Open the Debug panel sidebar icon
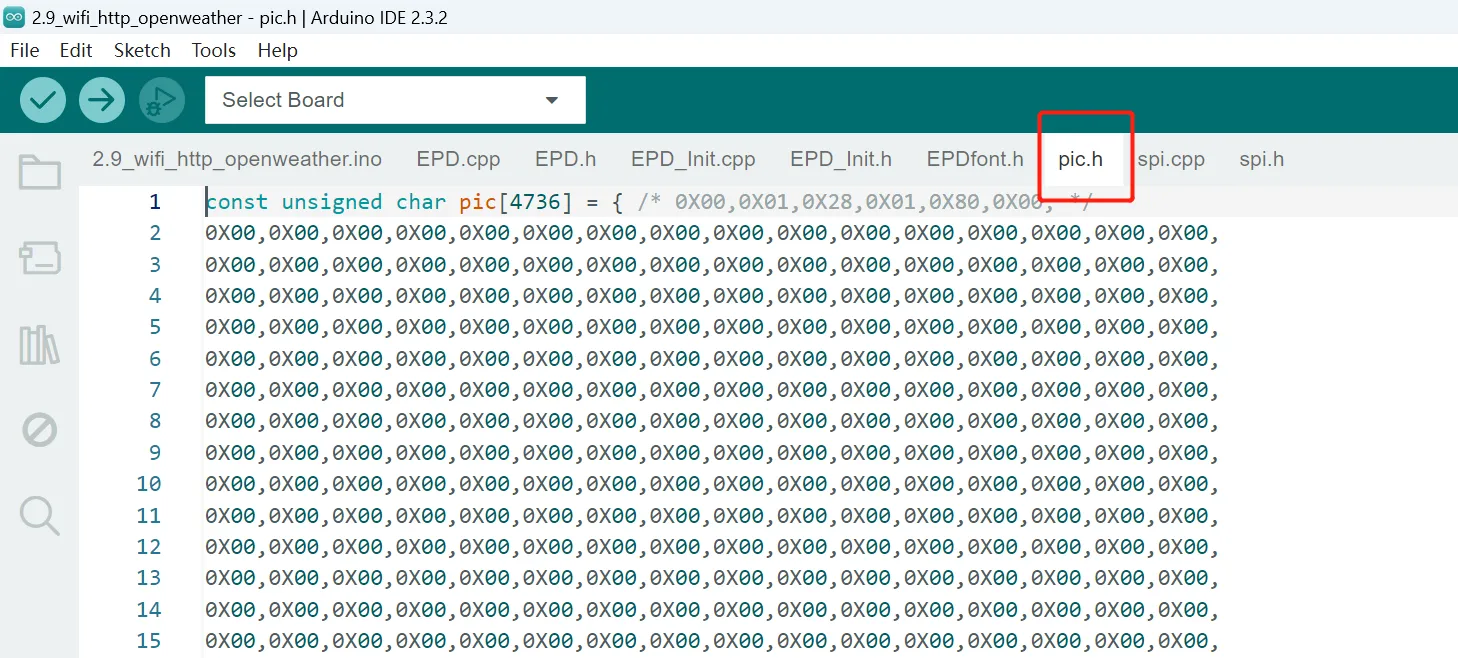The image size is (1458, 658). pos(40,431)
